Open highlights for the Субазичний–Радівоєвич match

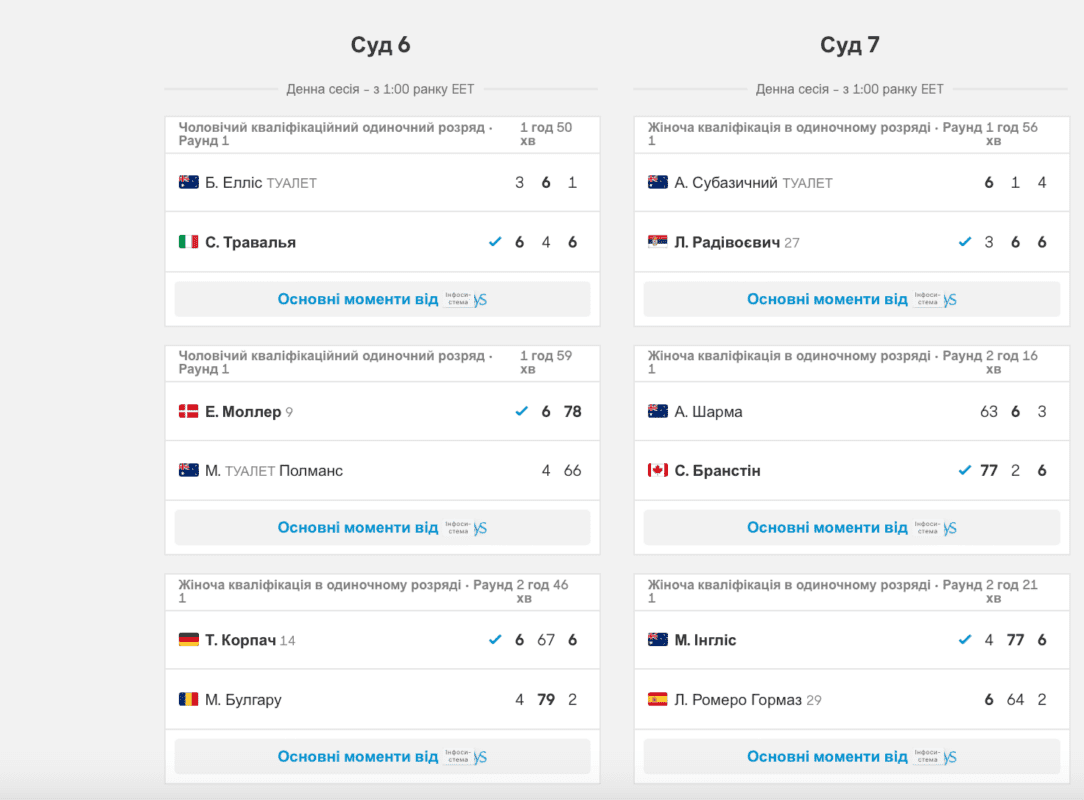(x=851, y=299)
